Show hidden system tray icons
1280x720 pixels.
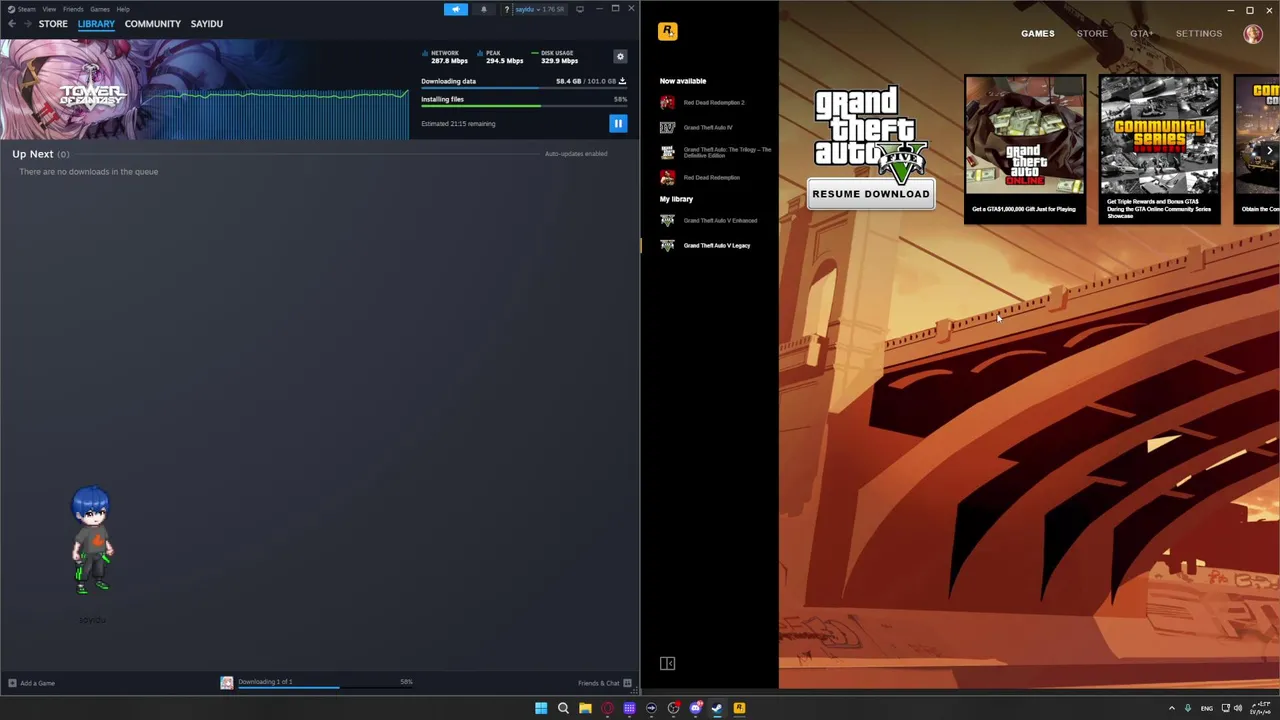(1172, 708)
